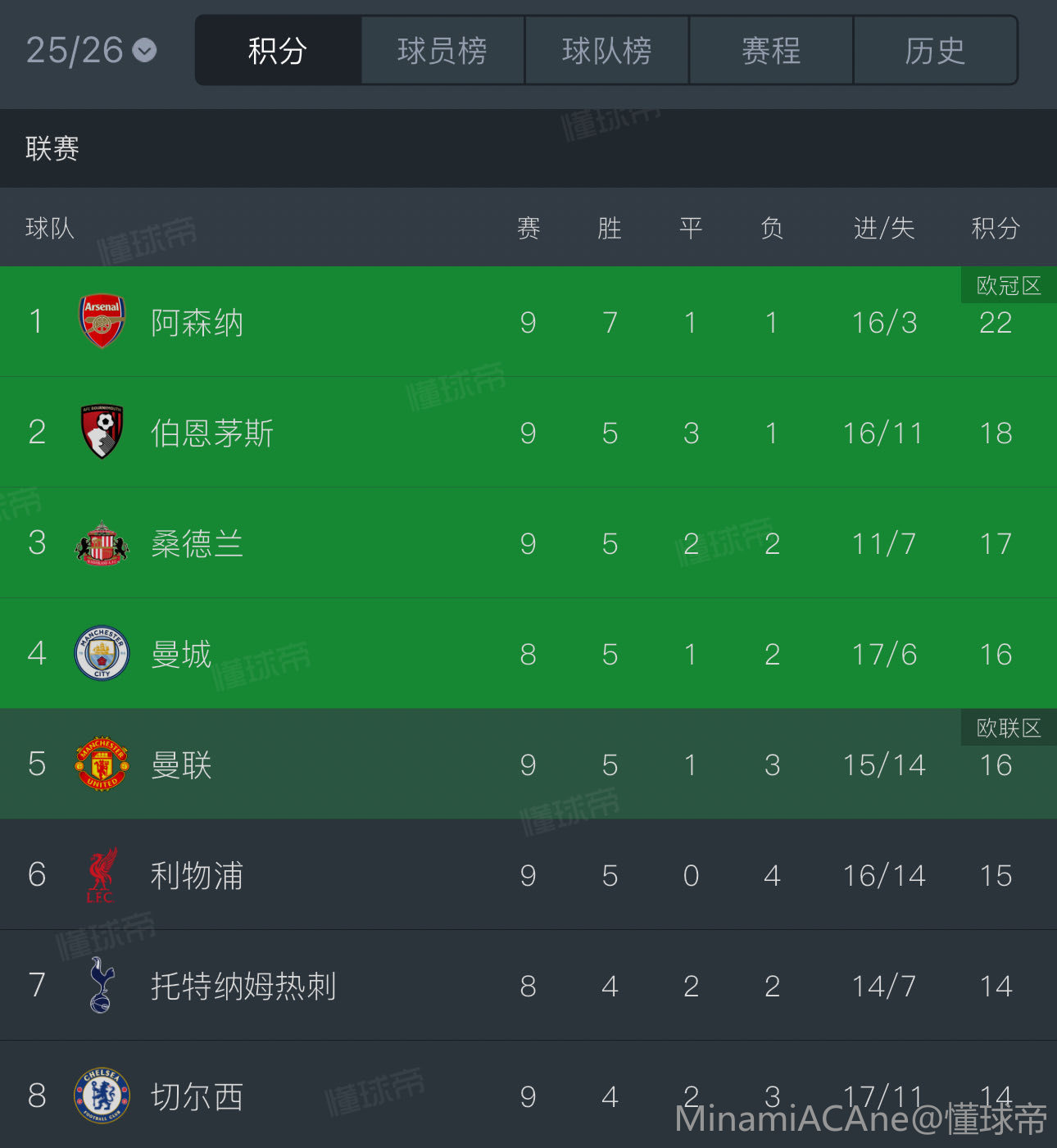The height and width of the screenshot is (1148, 1057).
Task: Switch to the 球队榜 tab
Action: (607, 51)
